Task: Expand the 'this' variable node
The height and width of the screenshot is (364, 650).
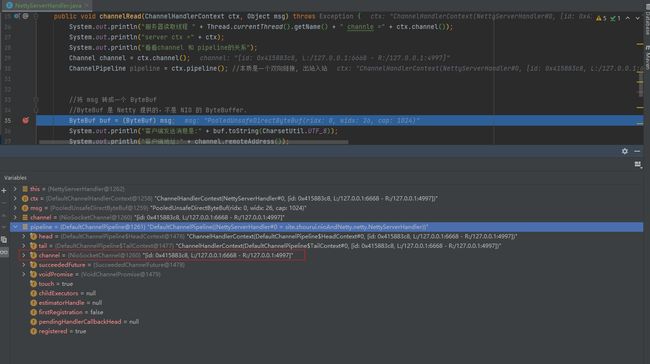Action: pyautogui.click(x=15, y=189)
